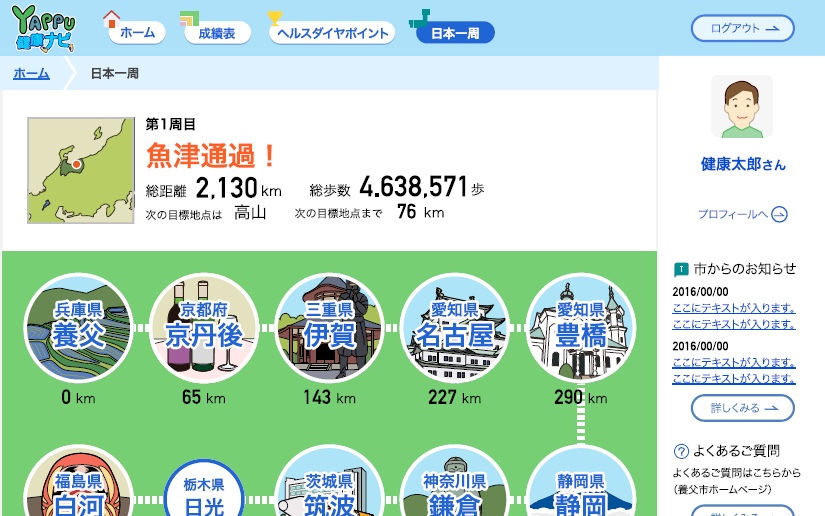Click the 健康太郎さん name link

point(742,164)
